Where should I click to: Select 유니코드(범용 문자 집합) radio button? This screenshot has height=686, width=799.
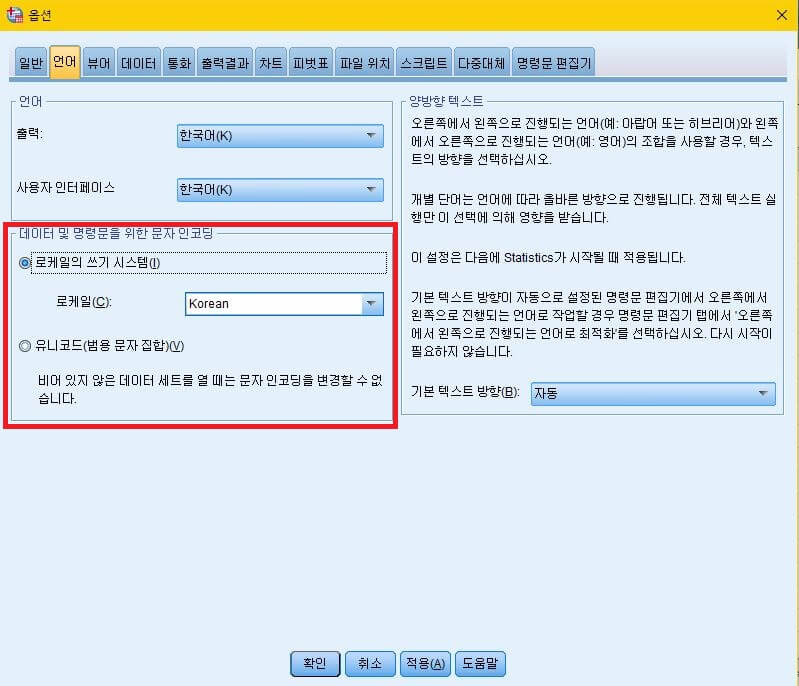(24, 346)
